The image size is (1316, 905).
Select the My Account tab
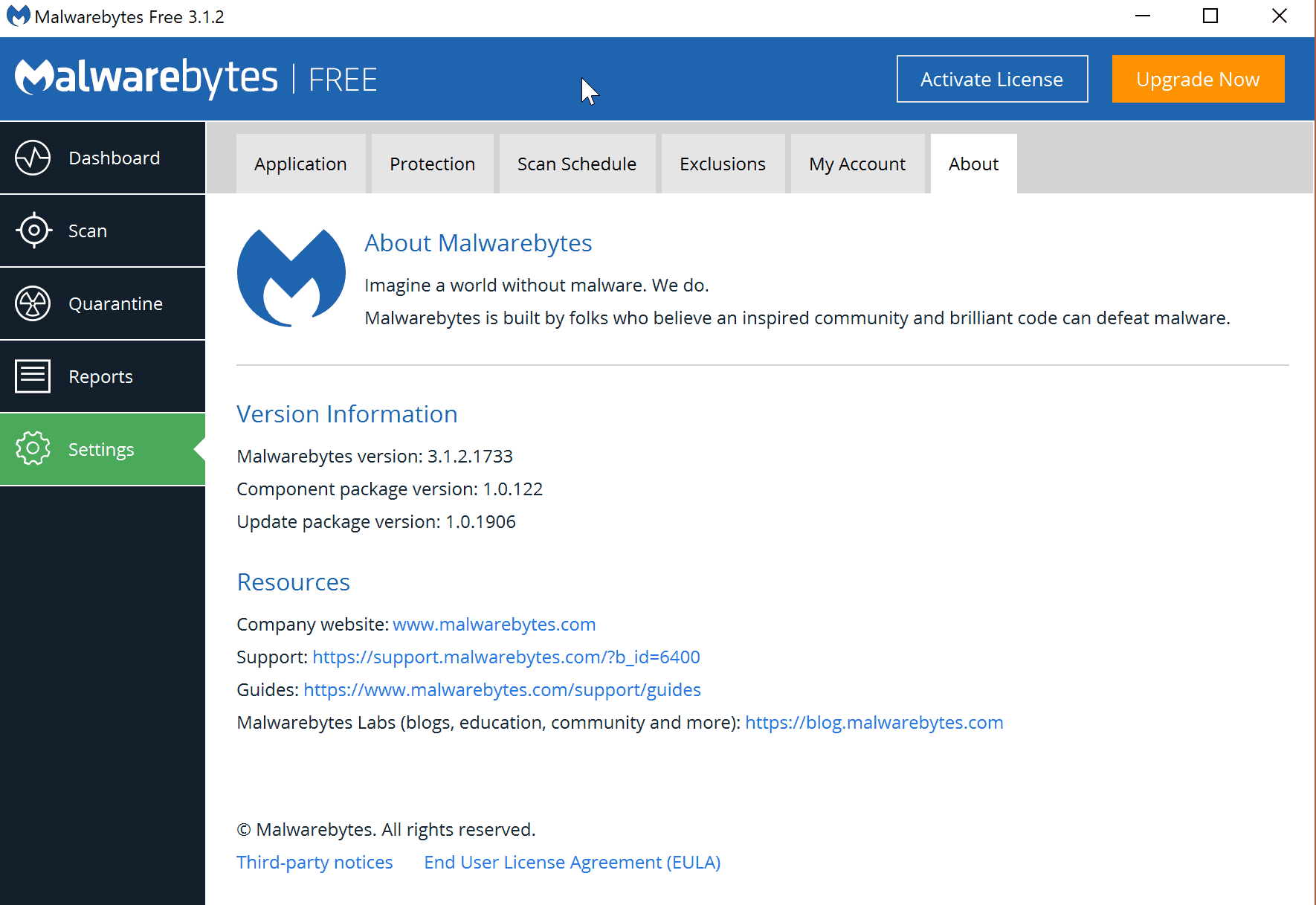click(x=857, y=164)
